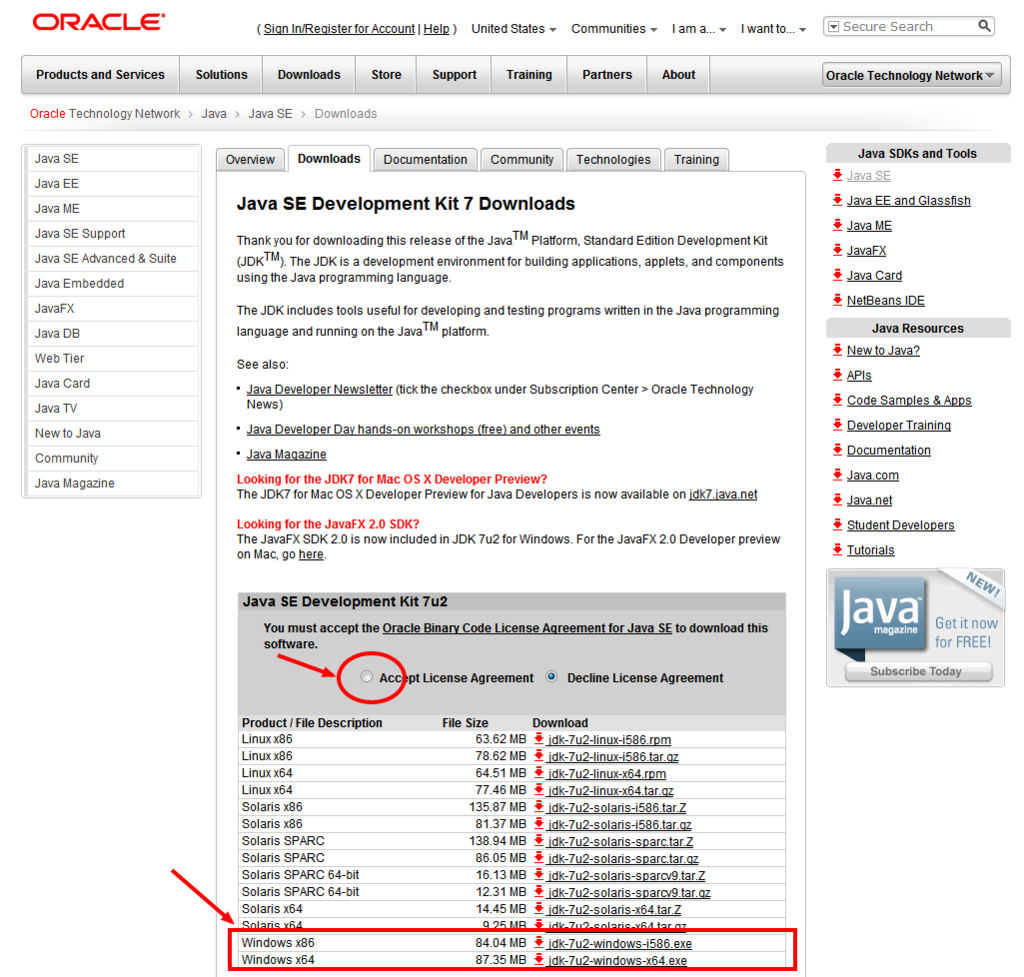Select Web Tier in left sidebar
1024x977 pixels.
(112, 359)
